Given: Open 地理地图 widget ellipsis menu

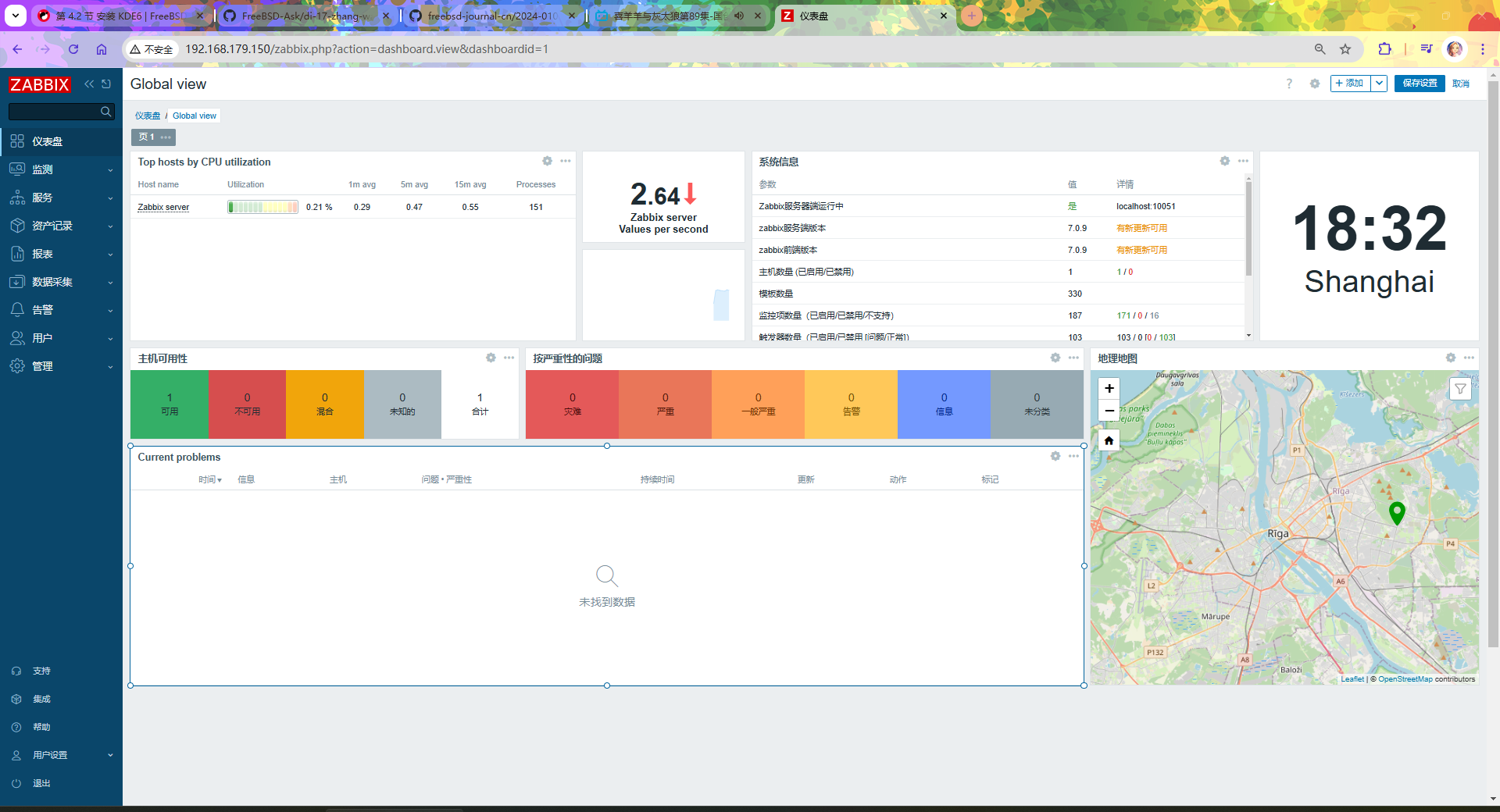Looking at the screenshot, I should pos(1469,358).
